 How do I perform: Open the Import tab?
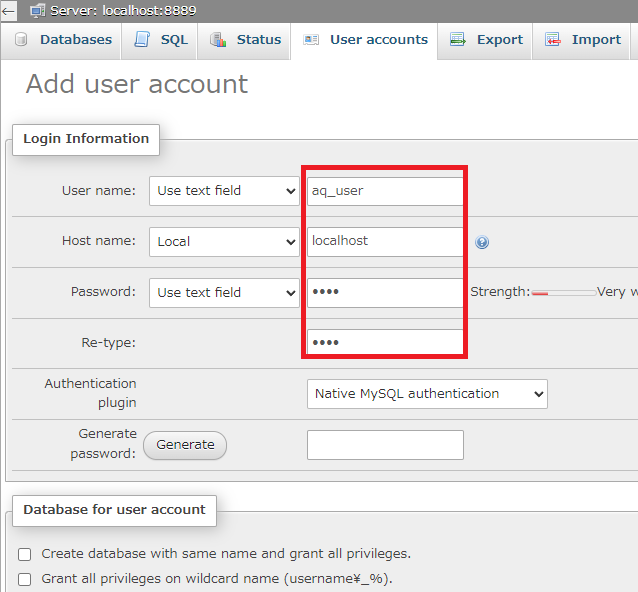pyautogui.click(x=581, y=41)
